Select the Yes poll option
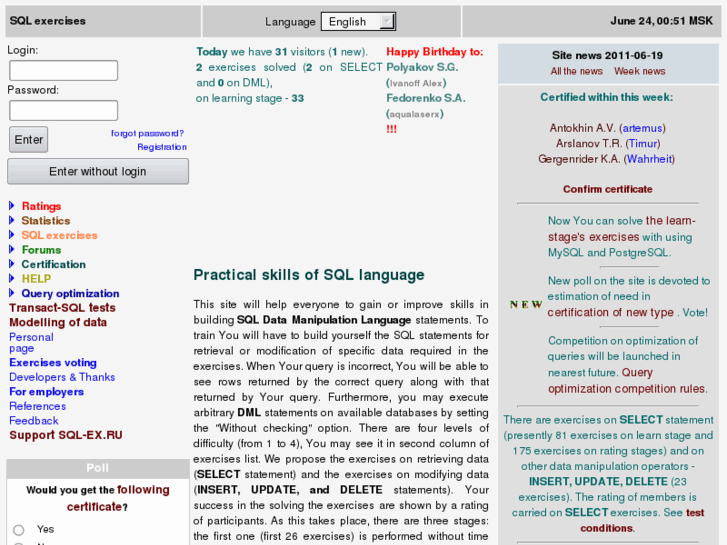This screenshot has height=545, width=727. tap(19, 530)
